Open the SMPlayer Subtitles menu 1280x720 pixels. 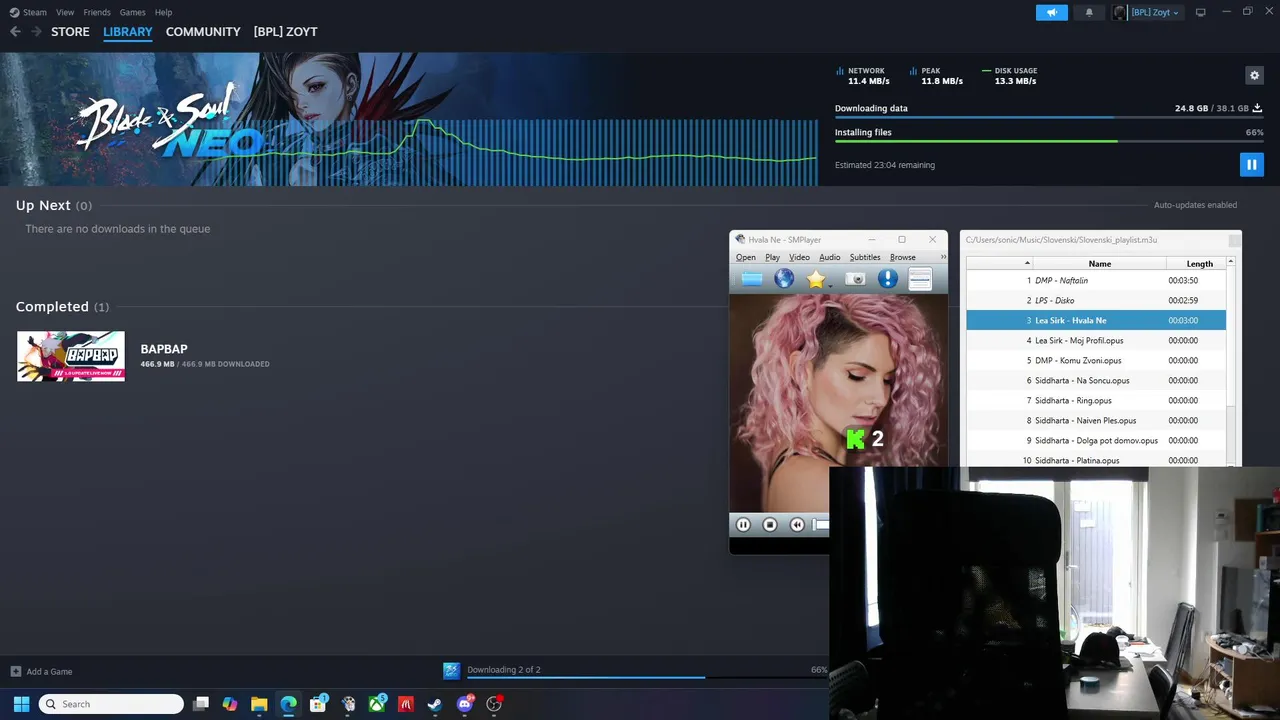865,257
